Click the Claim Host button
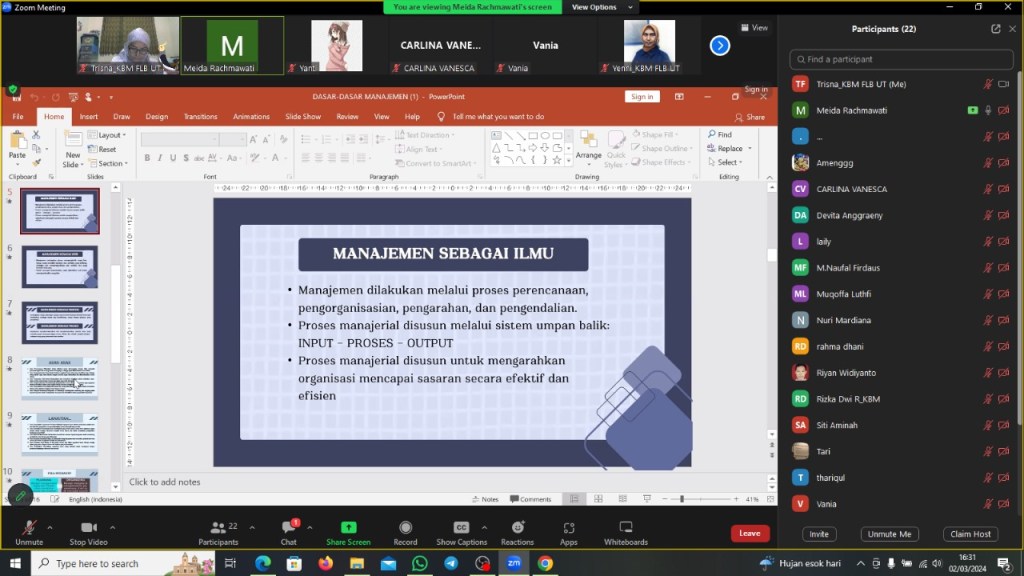Viewport: 1024px width, 576px height. click(970, 534)
